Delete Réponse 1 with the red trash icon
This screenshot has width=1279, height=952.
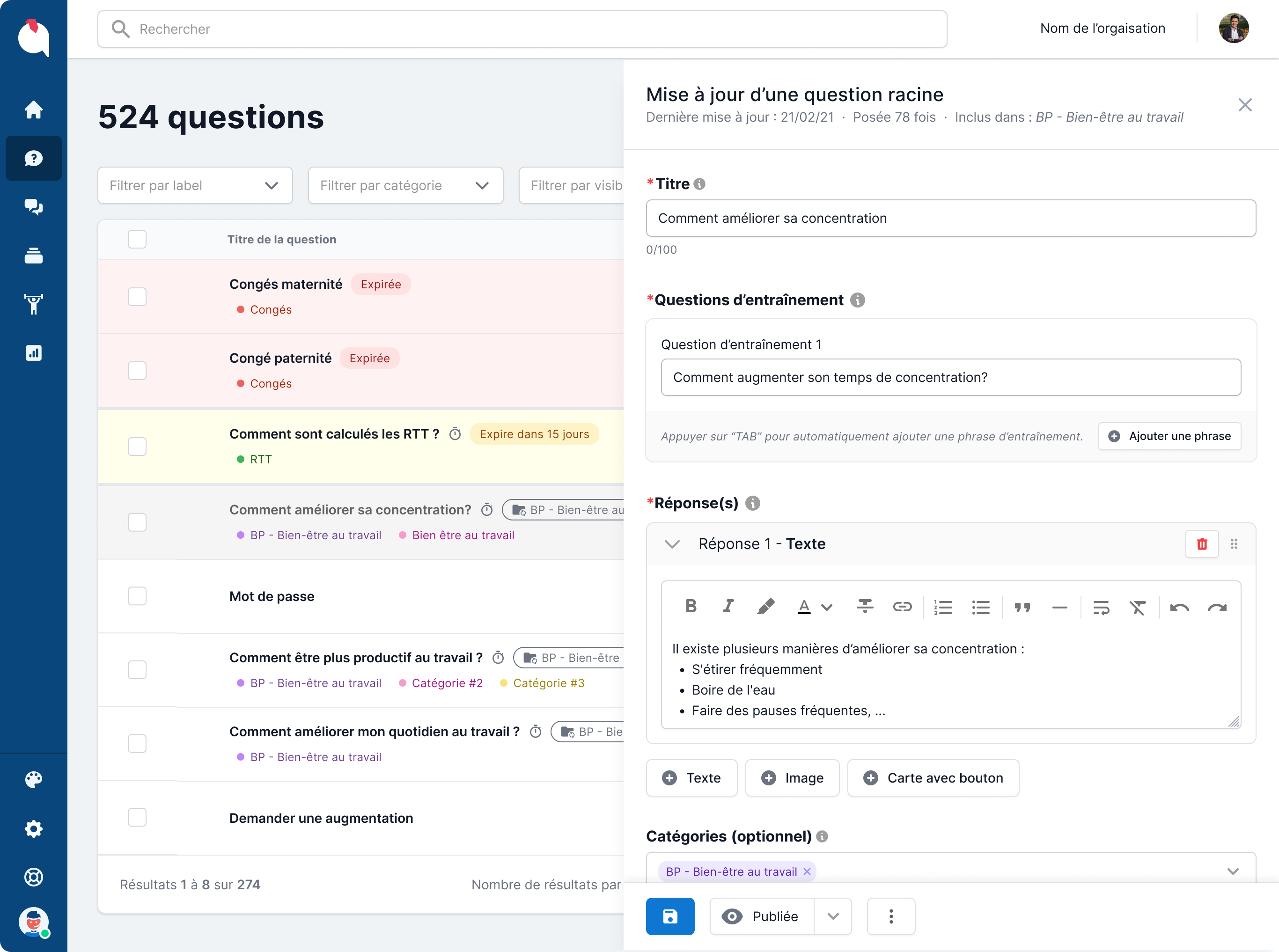[1202, 544]
